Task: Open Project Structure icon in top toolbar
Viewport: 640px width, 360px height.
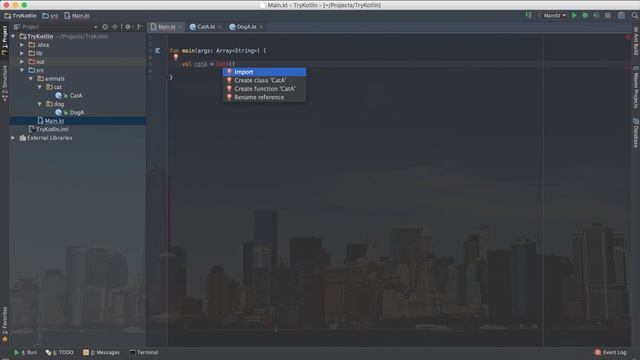Action: tap(621, 16)
